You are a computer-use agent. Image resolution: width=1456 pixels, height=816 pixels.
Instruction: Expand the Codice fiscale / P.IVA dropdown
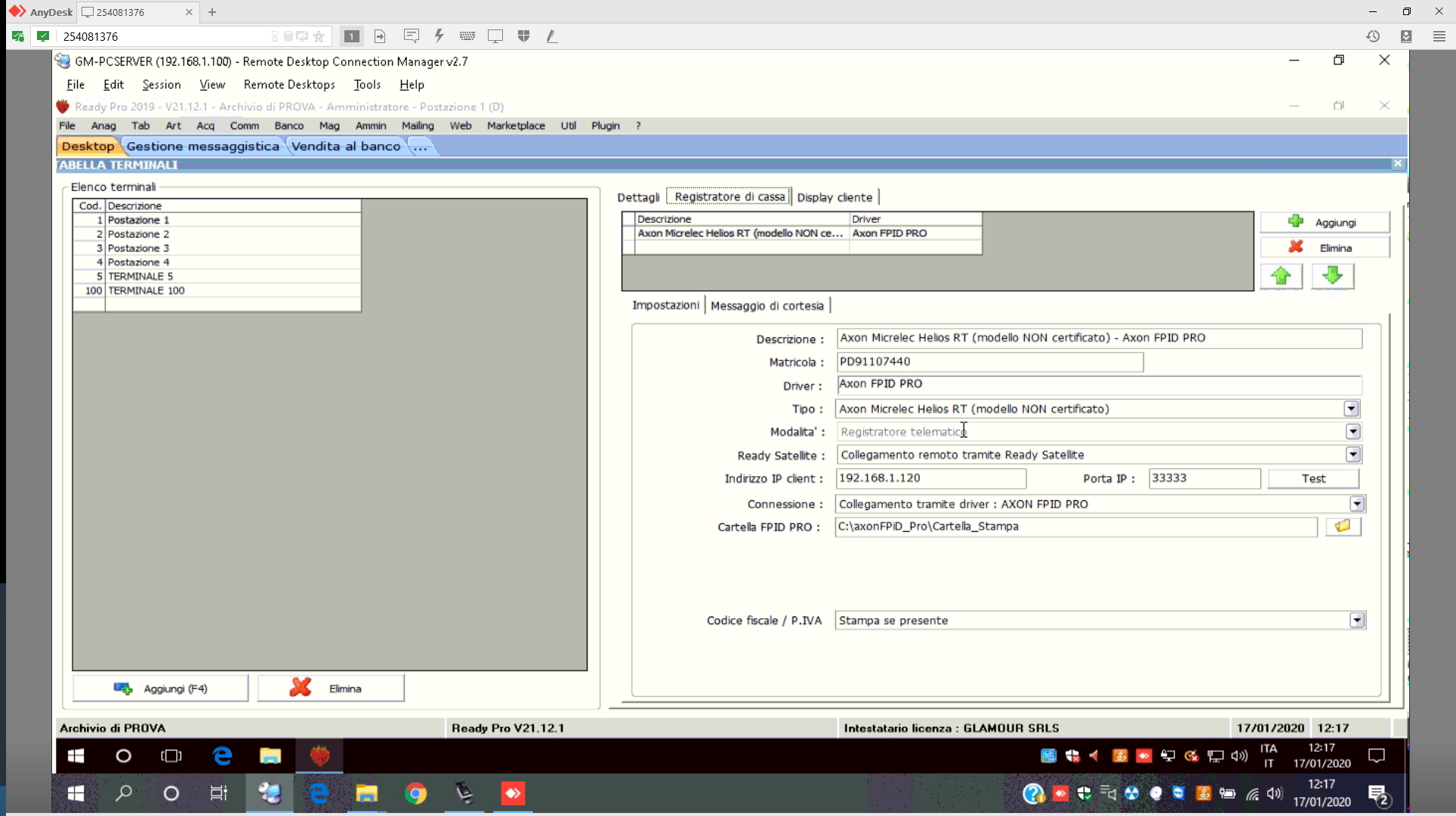1357,620
